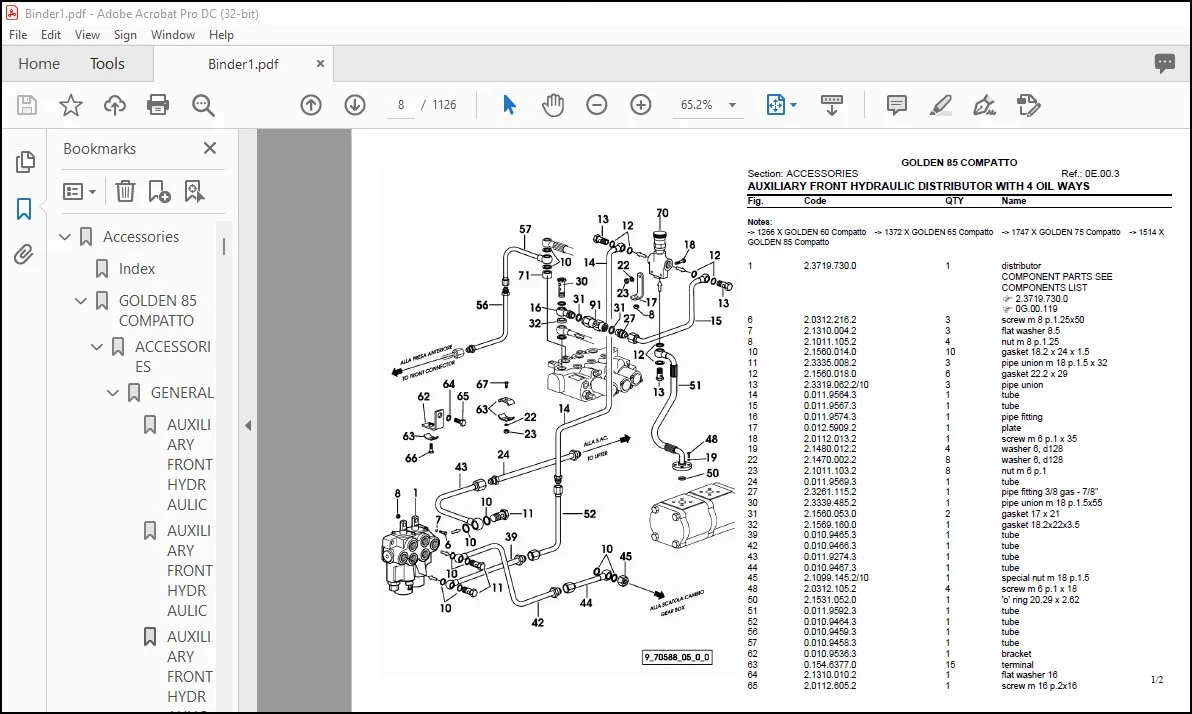1192x714 pixels.
Task: Collapse the navigation pane with the side arrow
Action: 248,426
